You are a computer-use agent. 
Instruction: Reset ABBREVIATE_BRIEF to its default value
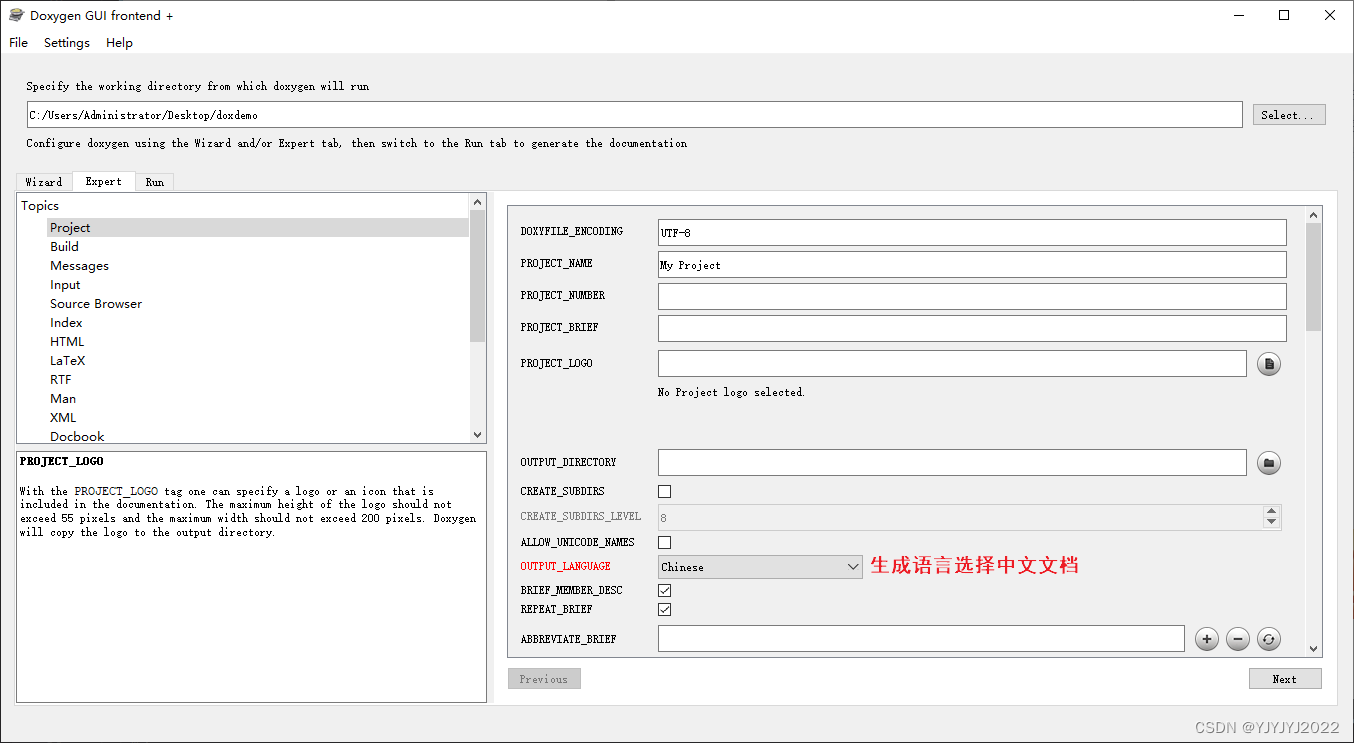point(1268,638)
